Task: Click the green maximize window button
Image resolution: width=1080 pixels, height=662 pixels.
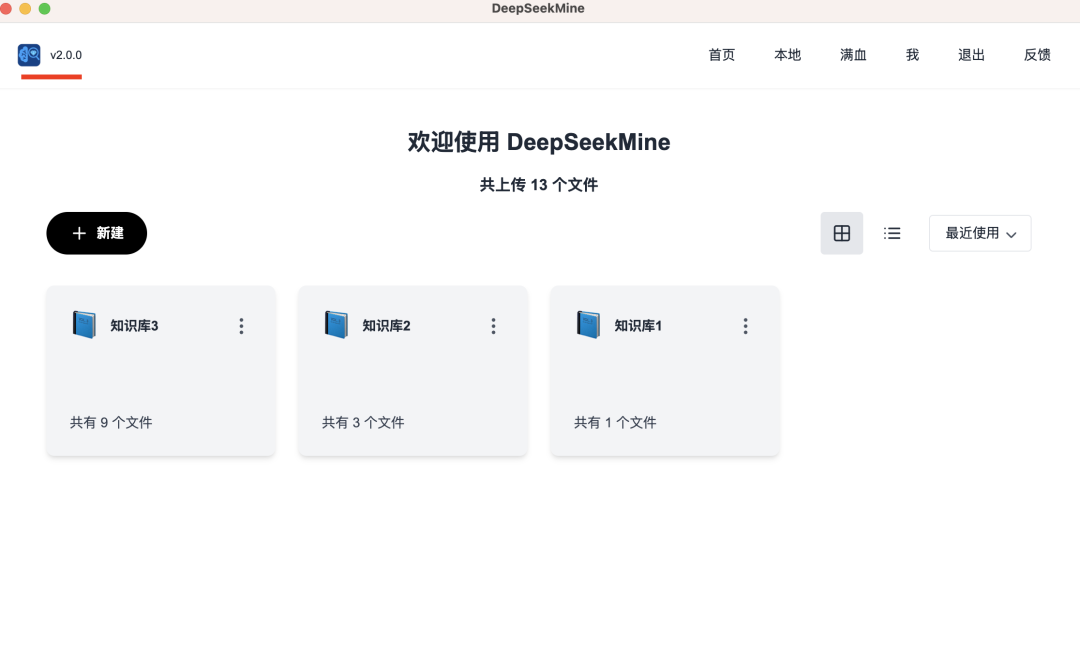Action: (x=44, y=8)
